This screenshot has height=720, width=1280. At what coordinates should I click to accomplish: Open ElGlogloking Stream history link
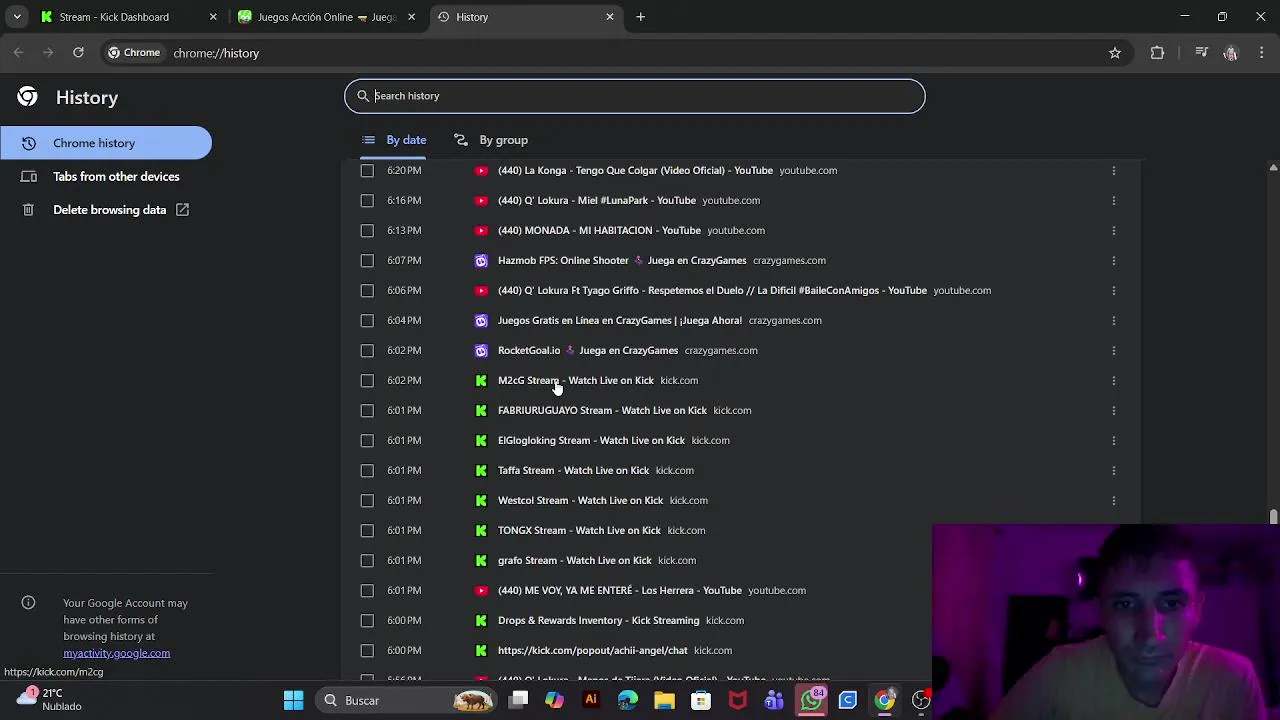coord(591,440)
